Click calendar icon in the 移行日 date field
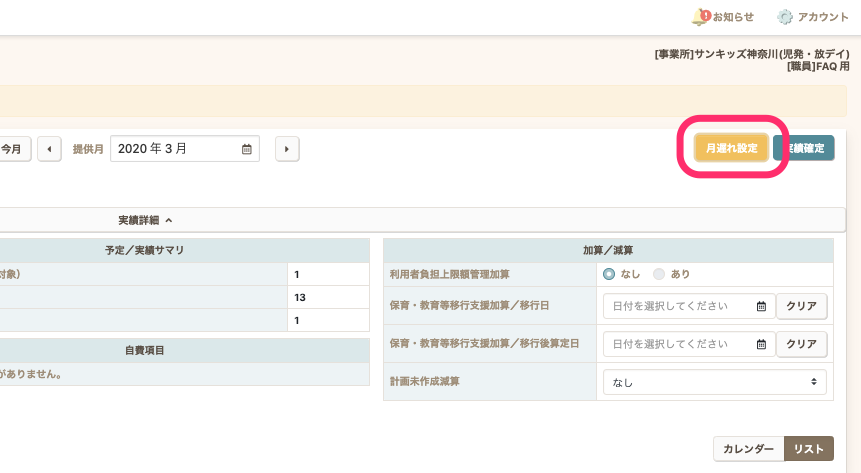Image resolution: width=861 pixels, height=473 pixels. coord(761,307)
